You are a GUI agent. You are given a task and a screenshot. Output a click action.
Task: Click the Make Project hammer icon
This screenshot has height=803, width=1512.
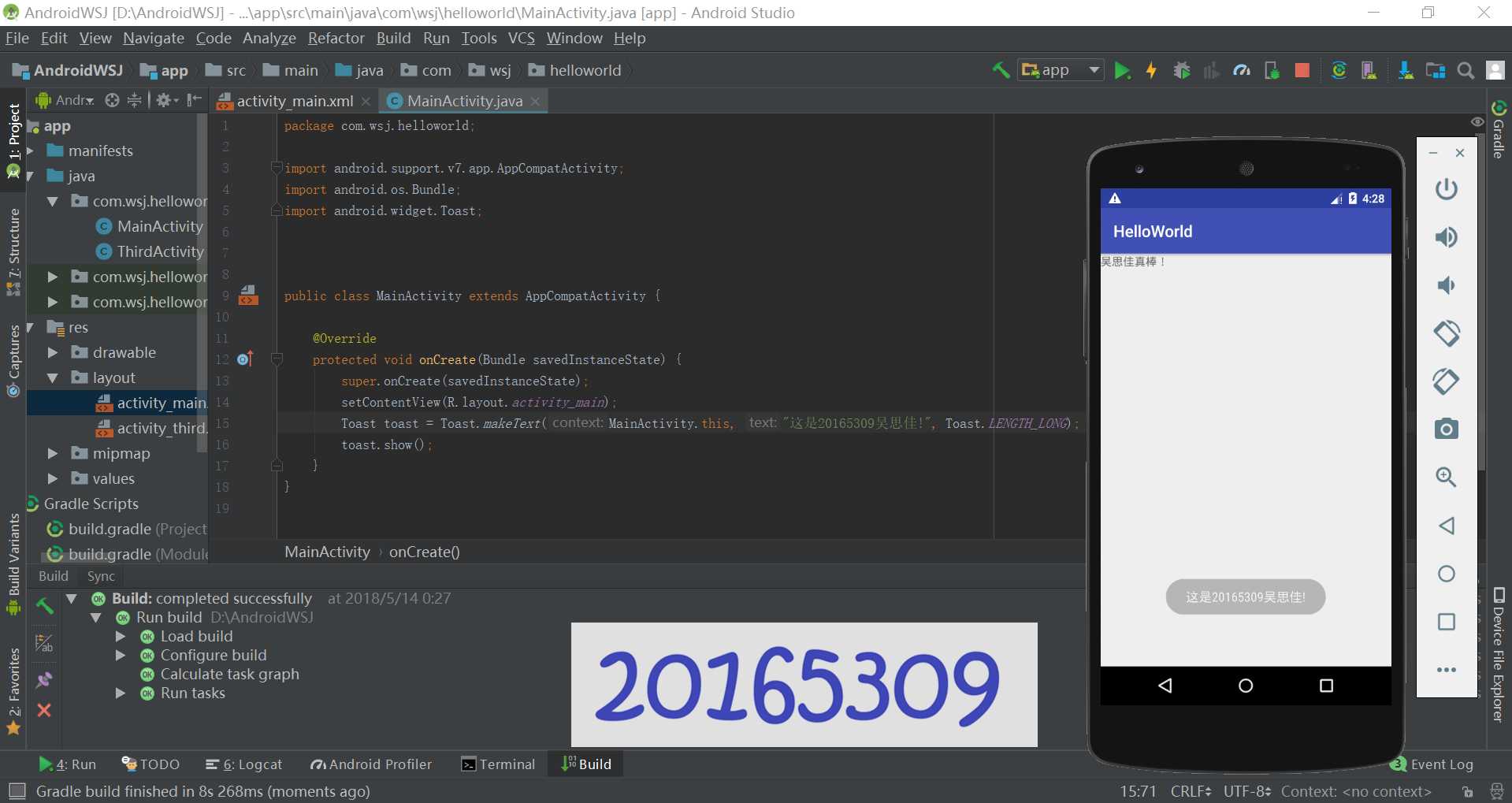click(x=1001, y=71)
